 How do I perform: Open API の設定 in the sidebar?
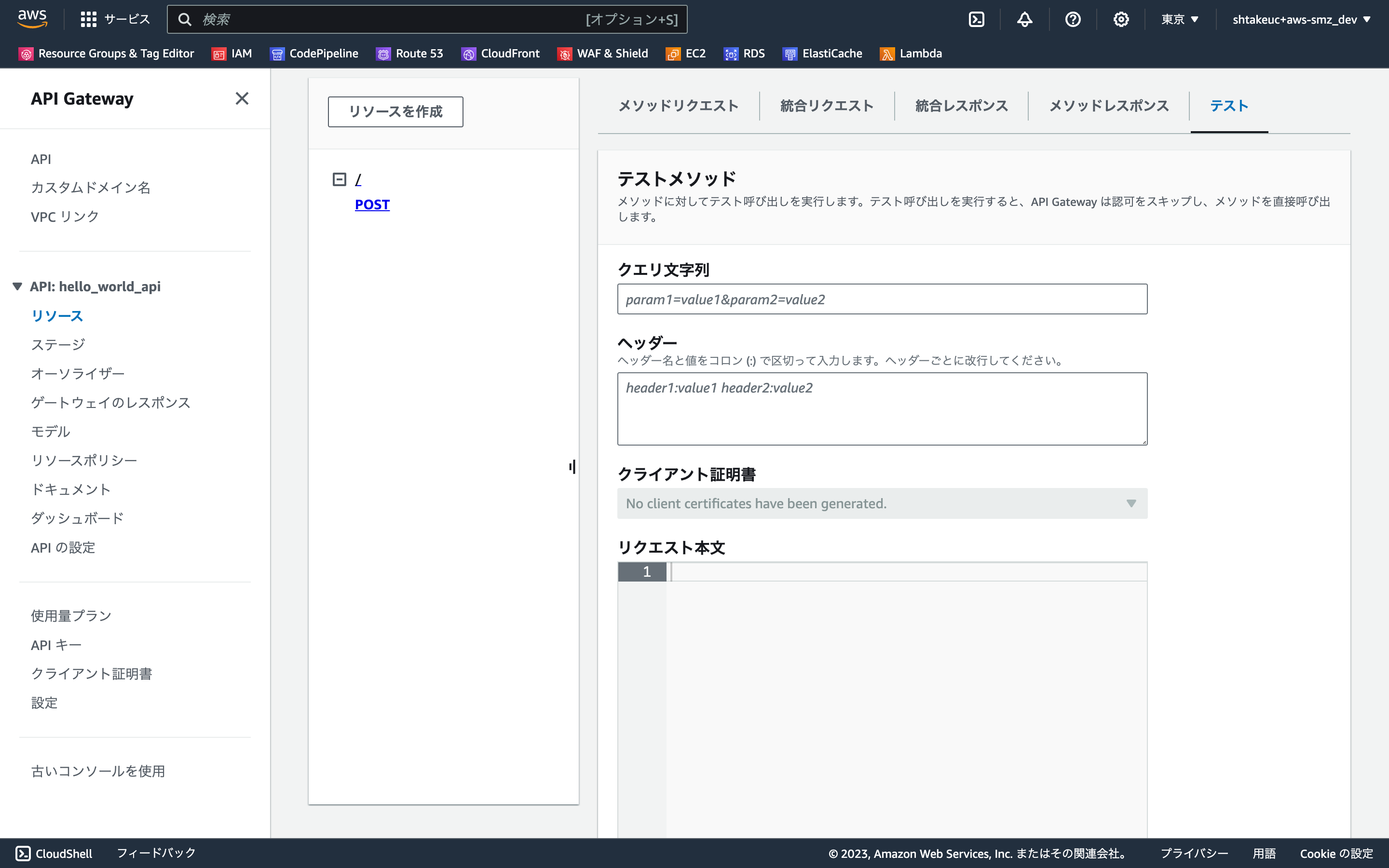coord(63,548)
